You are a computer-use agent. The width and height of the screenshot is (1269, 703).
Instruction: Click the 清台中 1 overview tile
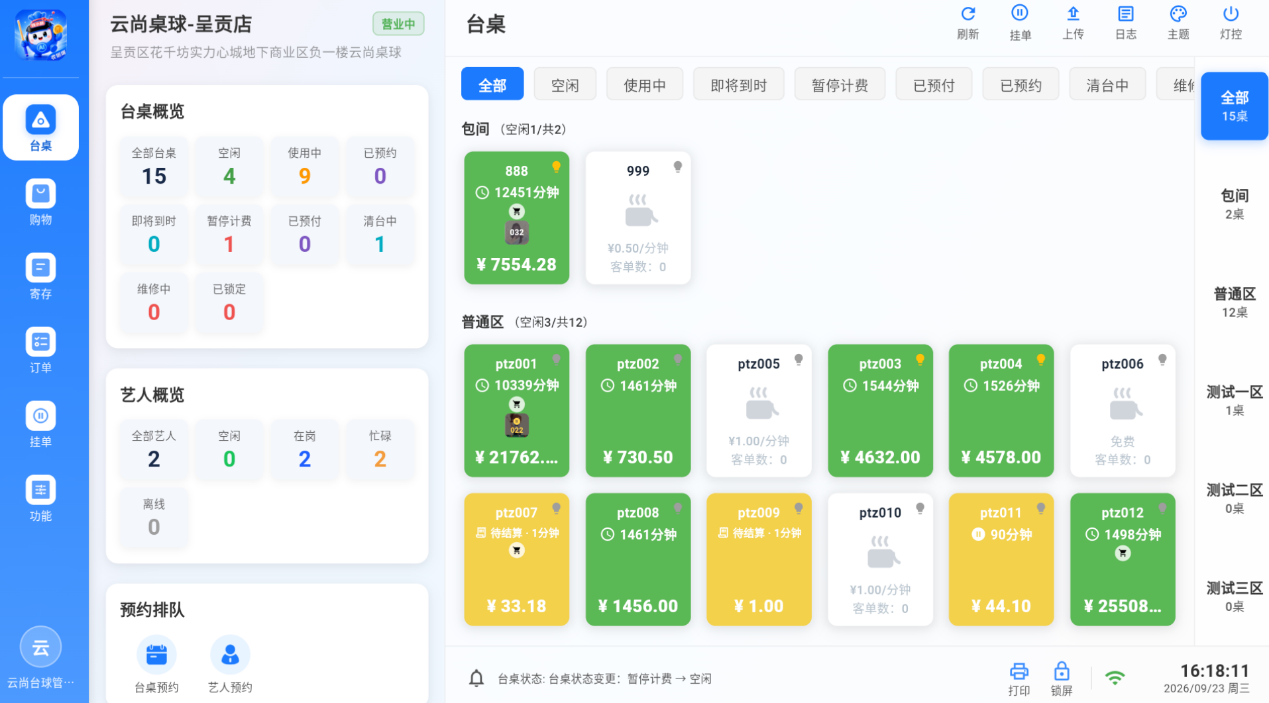380,234
